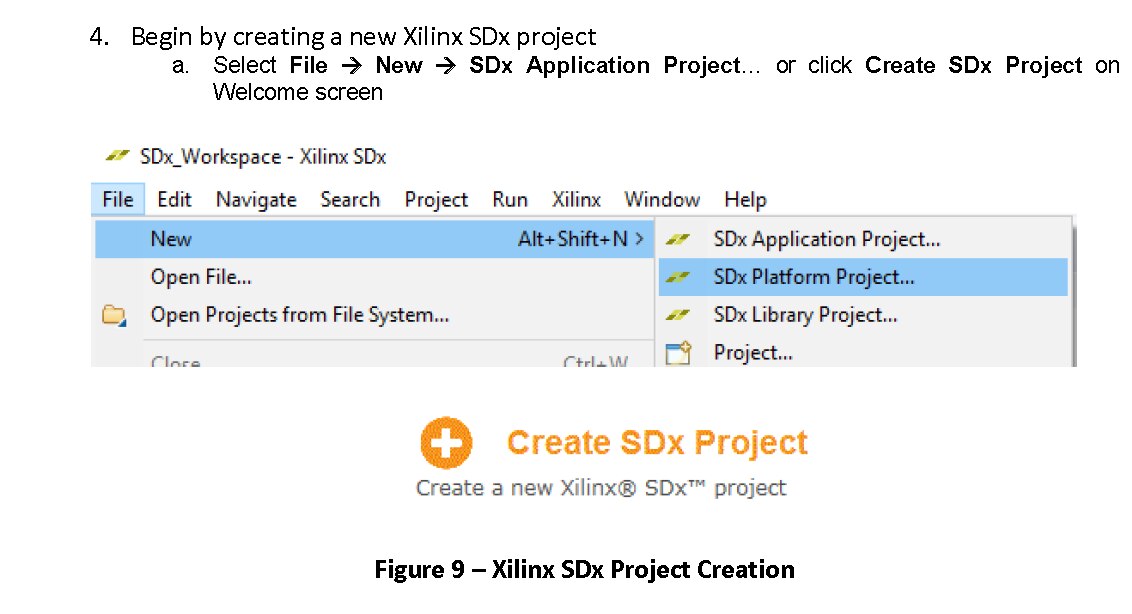Open the Search menu

click(x=350, y=199)
